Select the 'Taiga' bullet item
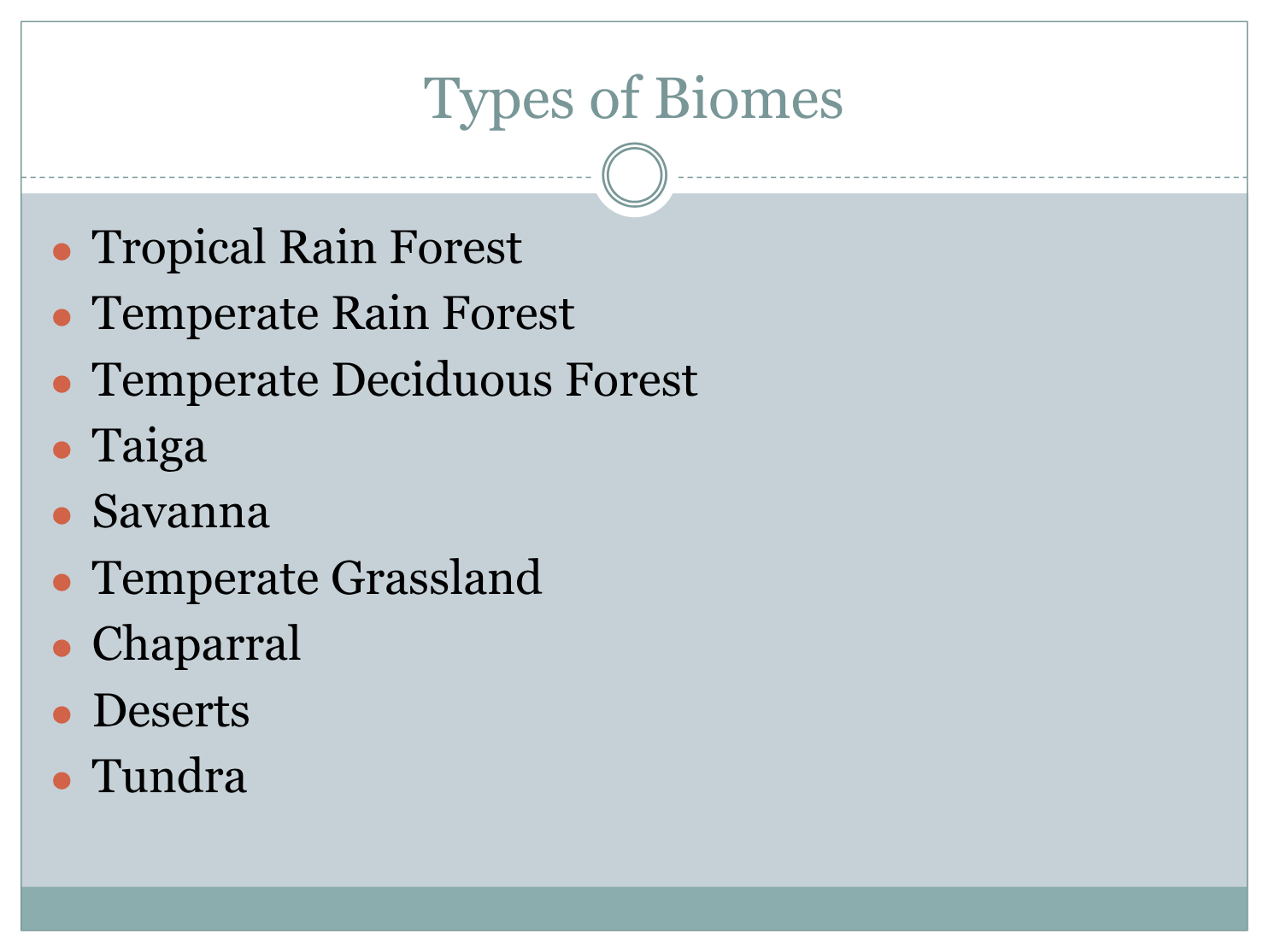This screenshot has width=1269, height=952. 150,447
